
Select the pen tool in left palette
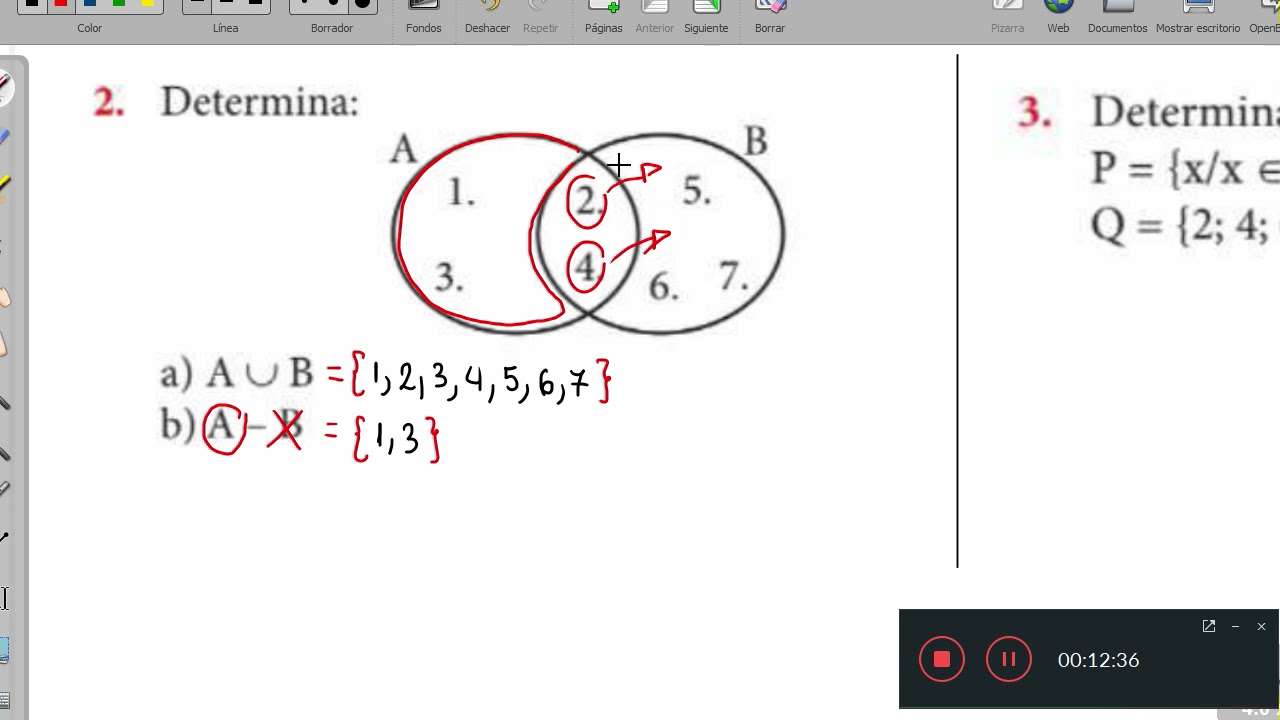[x=5, y=87]
